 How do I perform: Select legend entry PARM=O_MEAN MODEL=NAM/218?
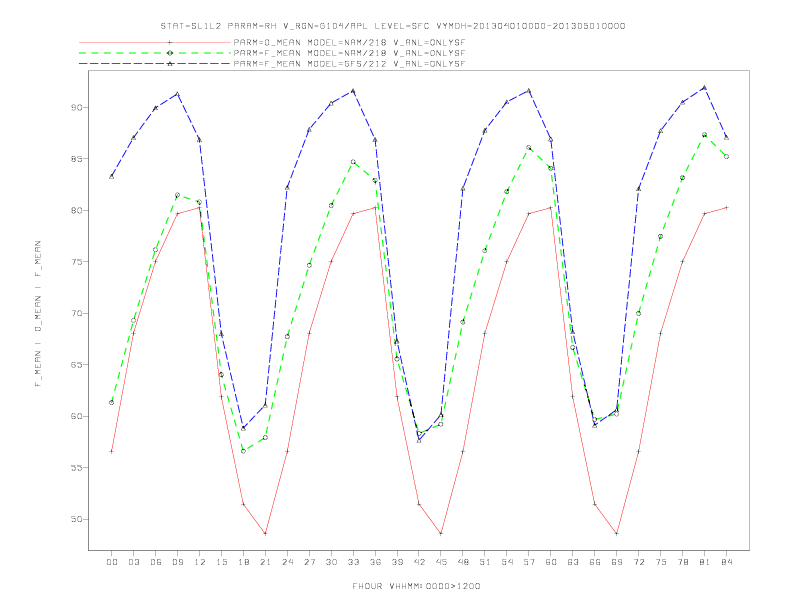[349, 42]
